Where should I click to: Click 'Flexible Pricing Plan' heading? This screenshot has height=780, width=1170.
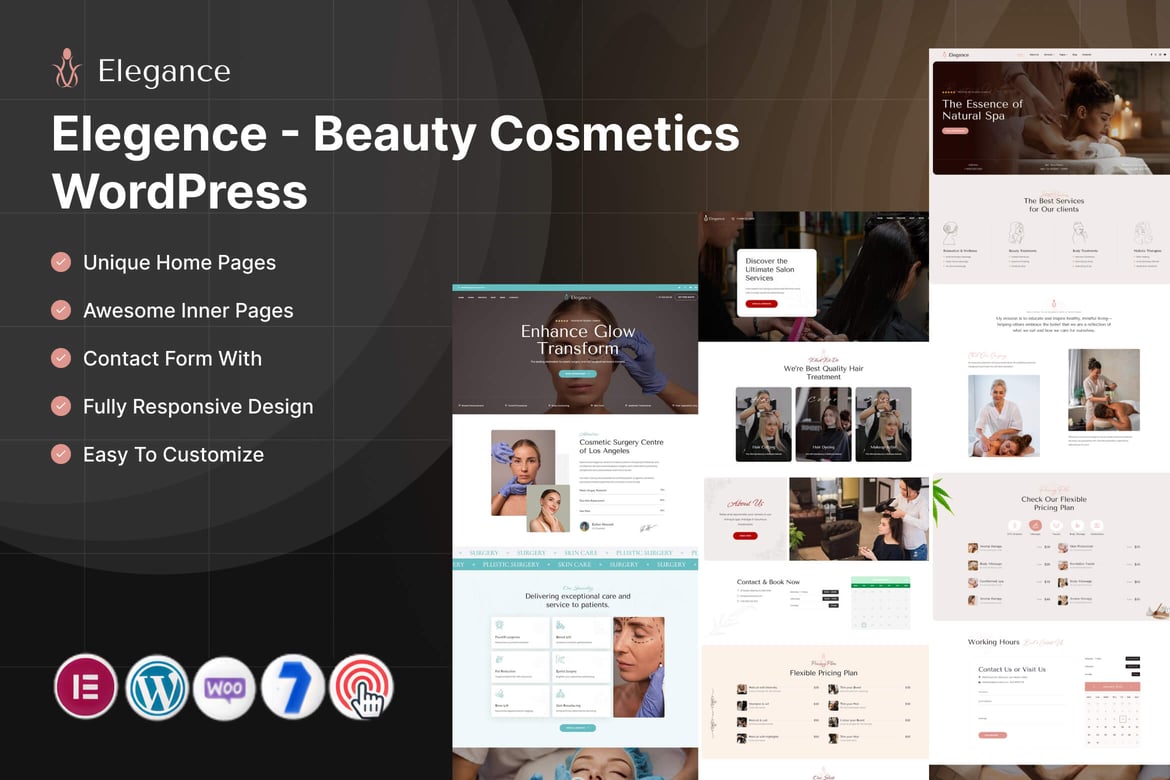(823, 673)
